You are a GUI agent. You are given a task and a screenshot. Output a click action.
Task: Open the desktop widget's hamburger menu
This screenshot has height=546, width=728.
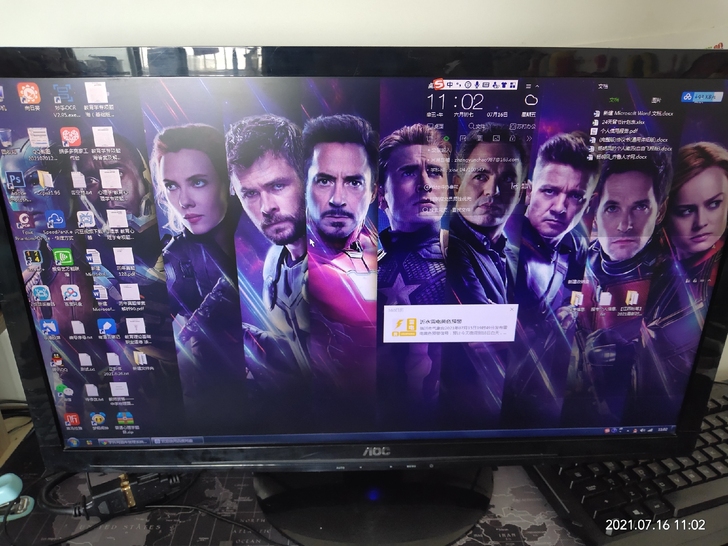(x=528, y=86)
